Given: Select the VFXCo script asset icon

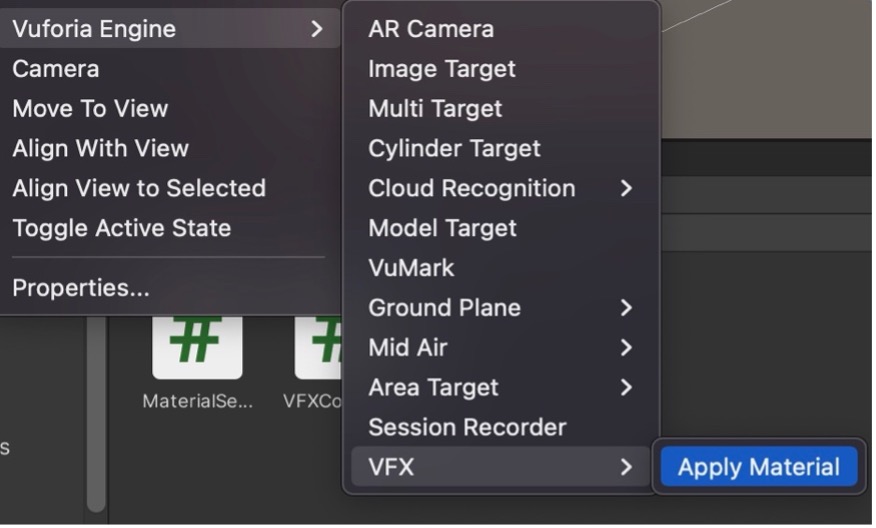Looking at the screenshot, I should click(319, 348).
